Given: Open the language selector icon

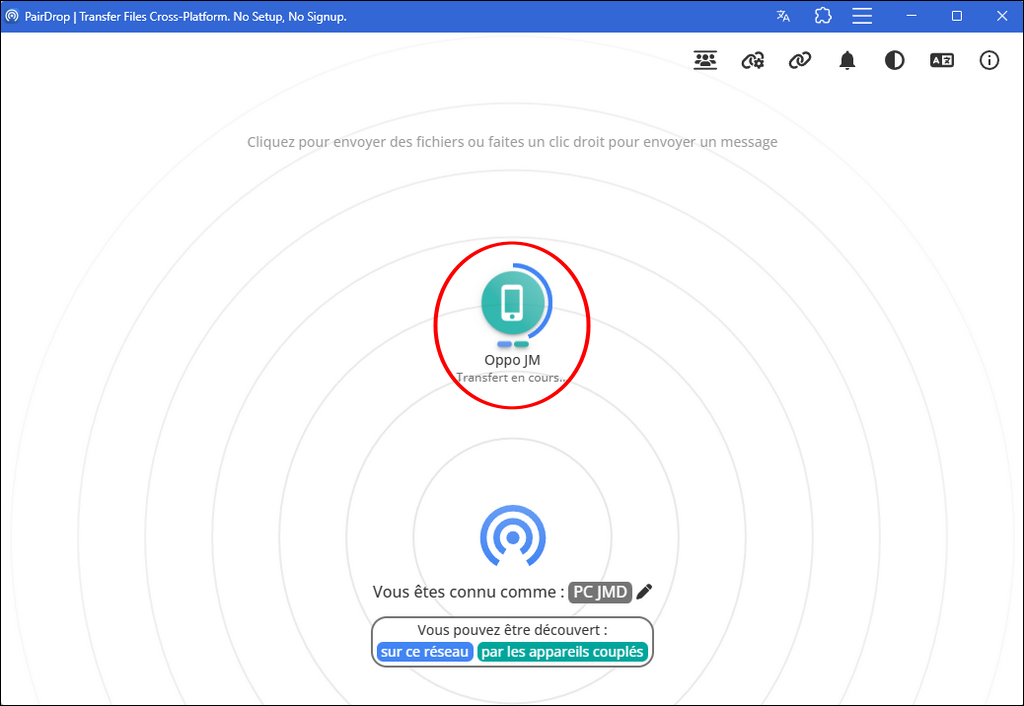Looking at the screenshot, I should (x=942, y=61).
